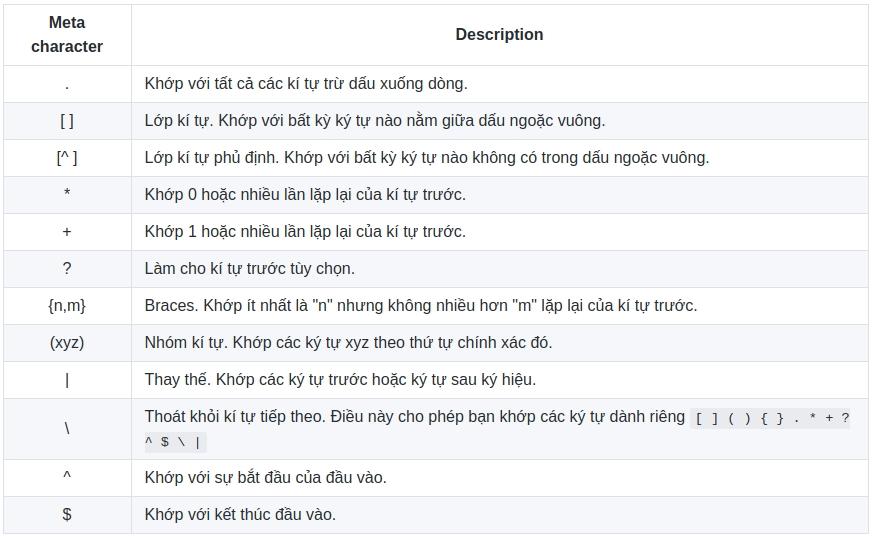Click the "[^ ]" negated class cell

click(x=67, y=158)
